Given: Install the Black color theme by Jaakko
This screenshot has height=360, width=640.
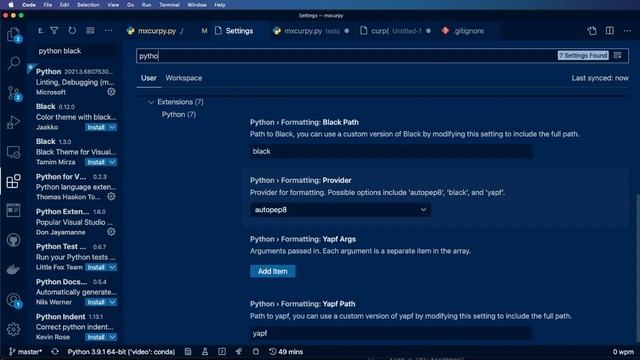Looking at the screenshot, I should 96,127.
